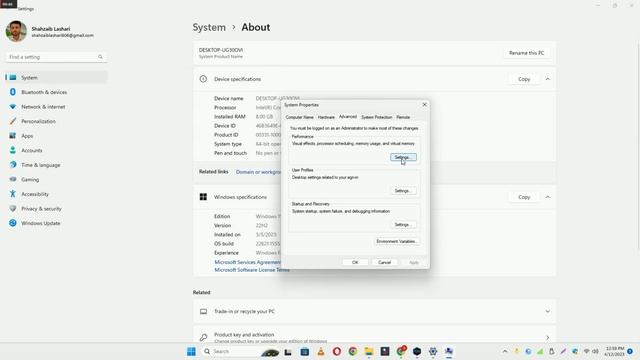Viewport: 640px width, 360px height.
Task: Open Network & internet settings
Action: pyautogui.click(x=56, y=107)
